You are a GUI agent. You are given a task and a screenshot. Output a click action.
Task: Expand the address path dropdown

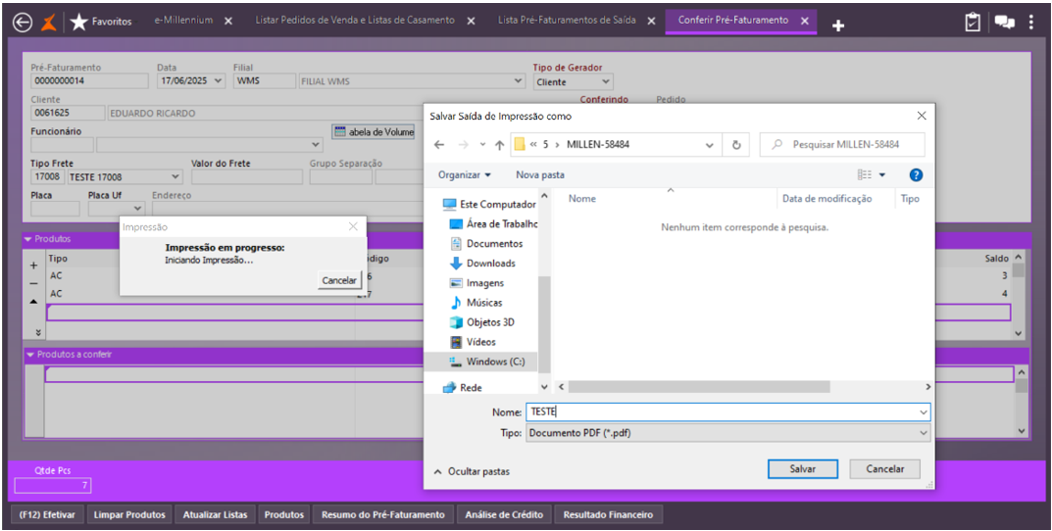point(709,144)
